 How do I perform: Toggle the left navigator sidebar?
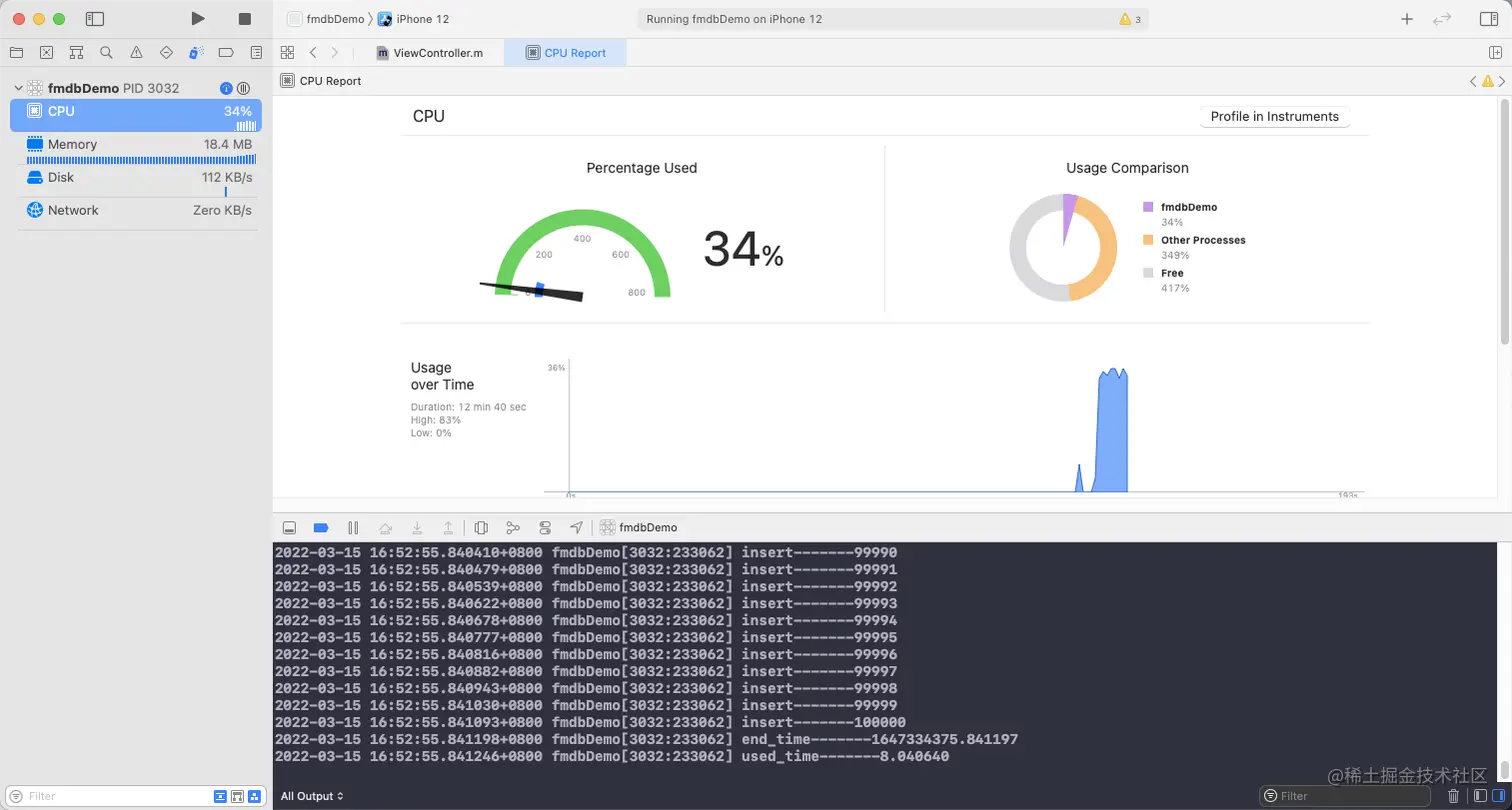pyautogui.click(x=95, y=19)
